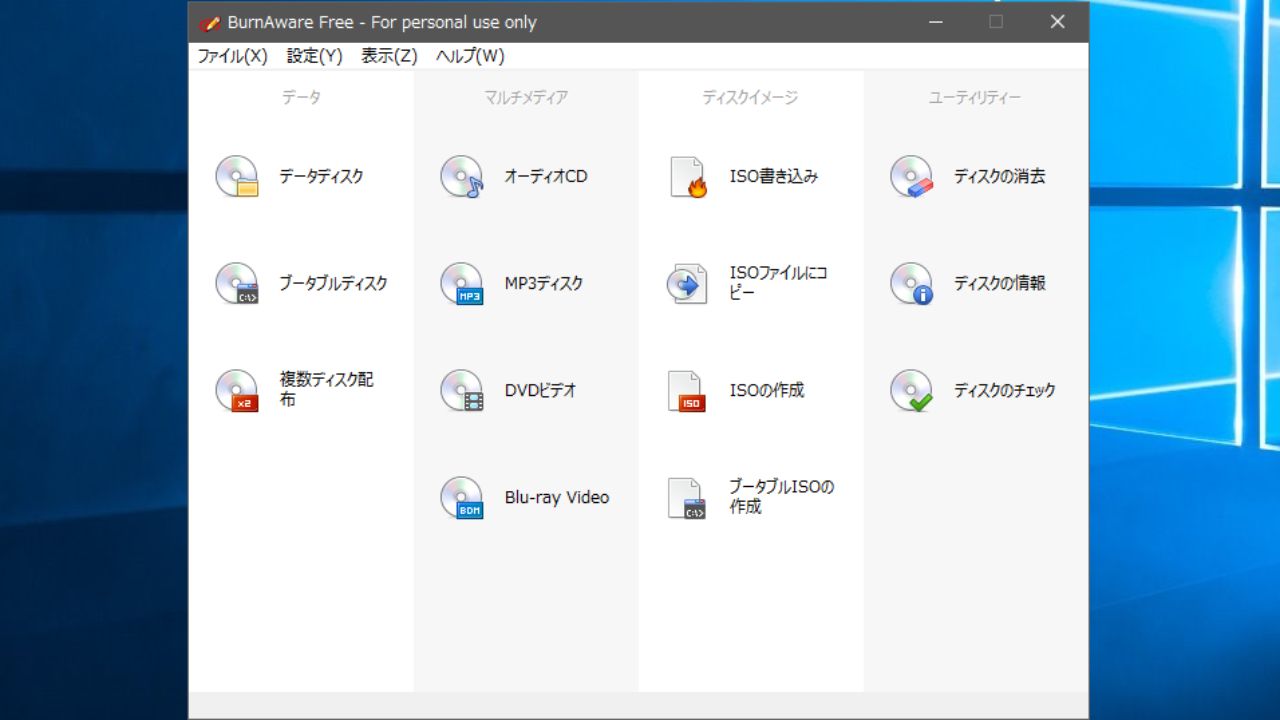Click the Blu-ray Video BDM disc icon
The width and height of the screenshot is (1280, 720).
tap(462, 497)
